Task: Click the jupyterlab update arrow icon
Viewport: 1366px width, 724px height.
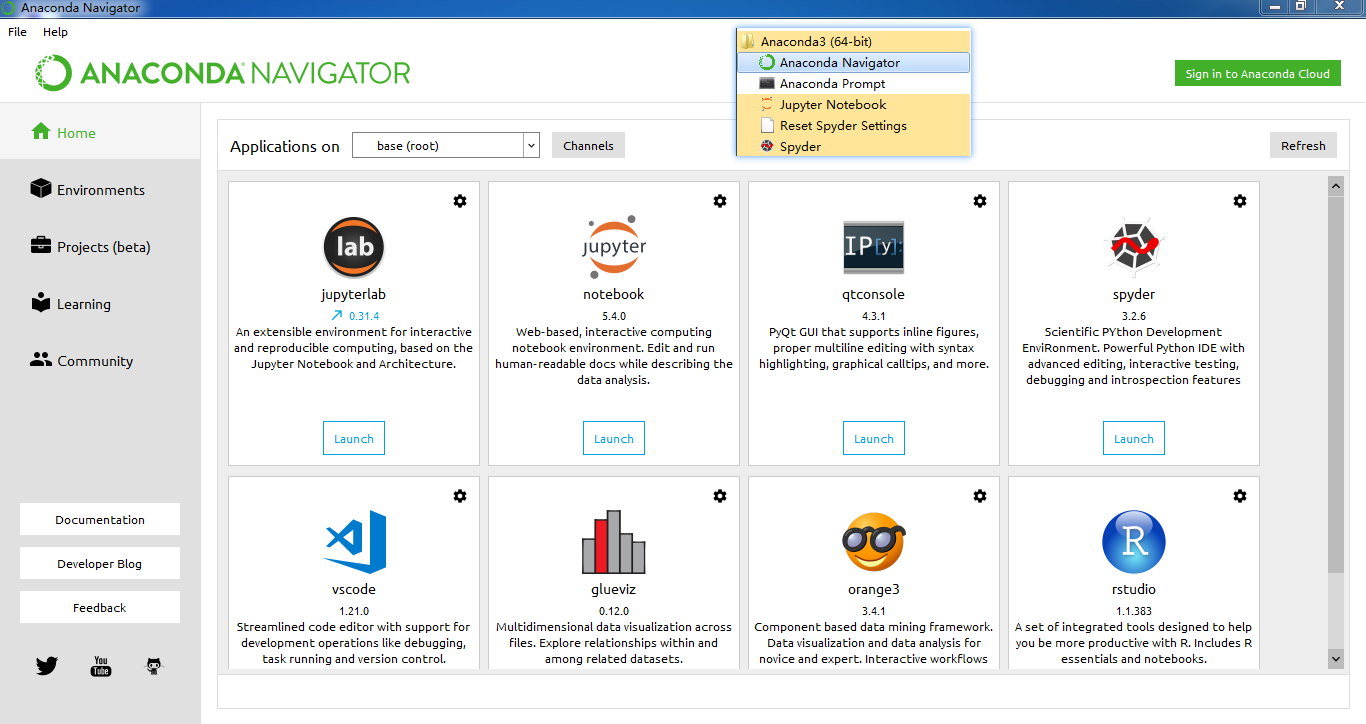Action: (336, 315)
